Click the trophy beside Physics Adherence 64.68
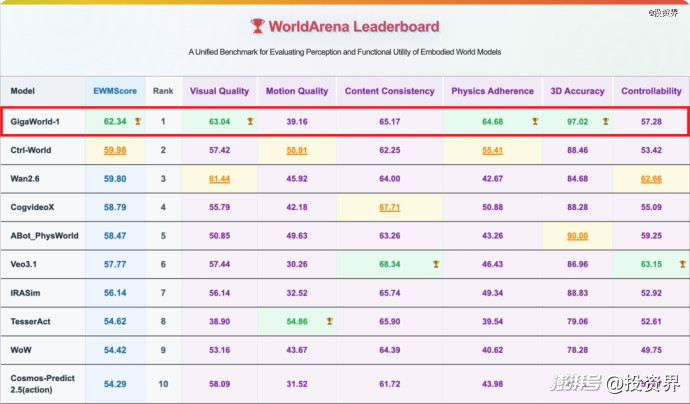 [x=535, y=121]
